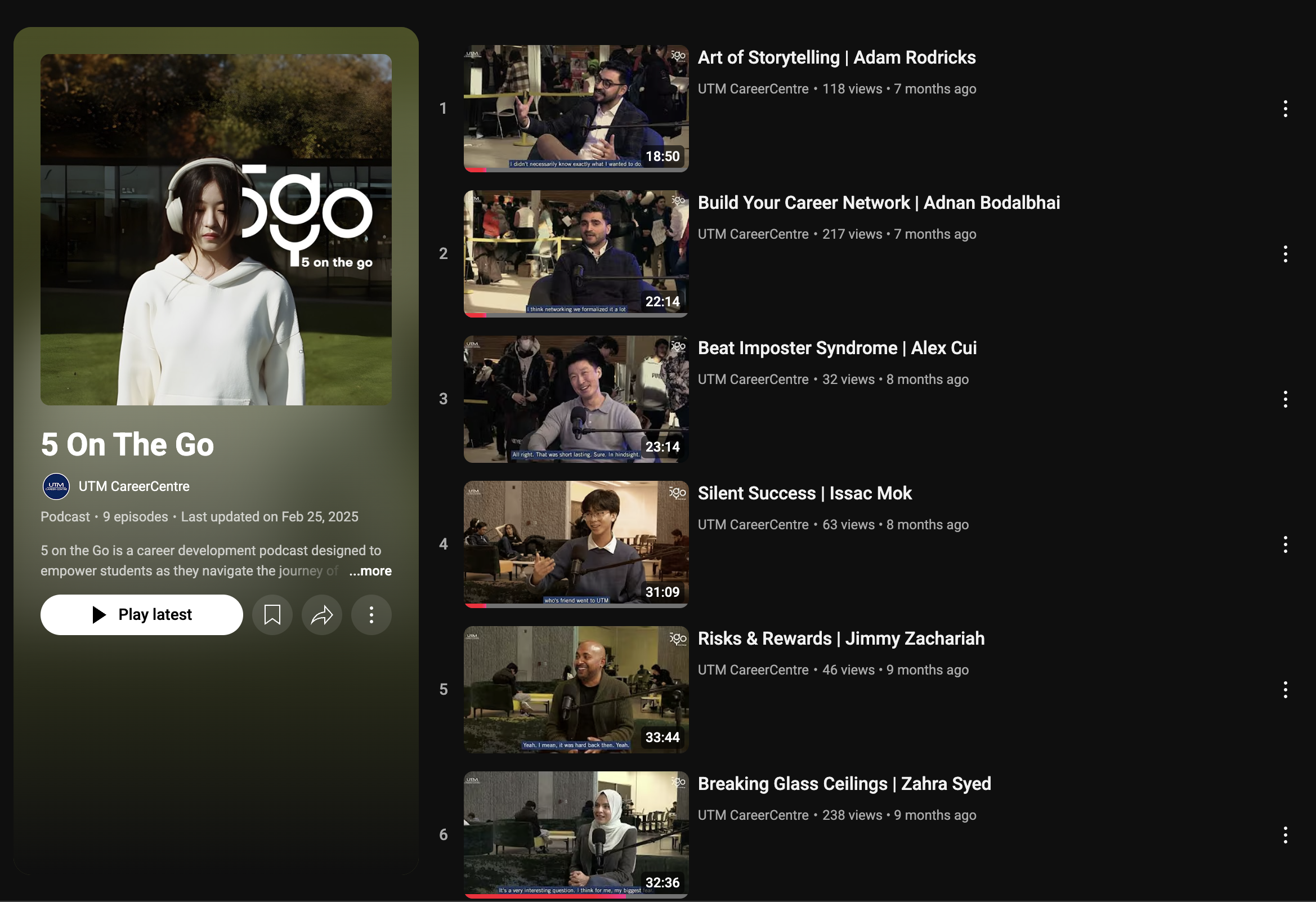Open the Art of Storytelling video title
Viewport: 1316px width, 902px height.
836,57
